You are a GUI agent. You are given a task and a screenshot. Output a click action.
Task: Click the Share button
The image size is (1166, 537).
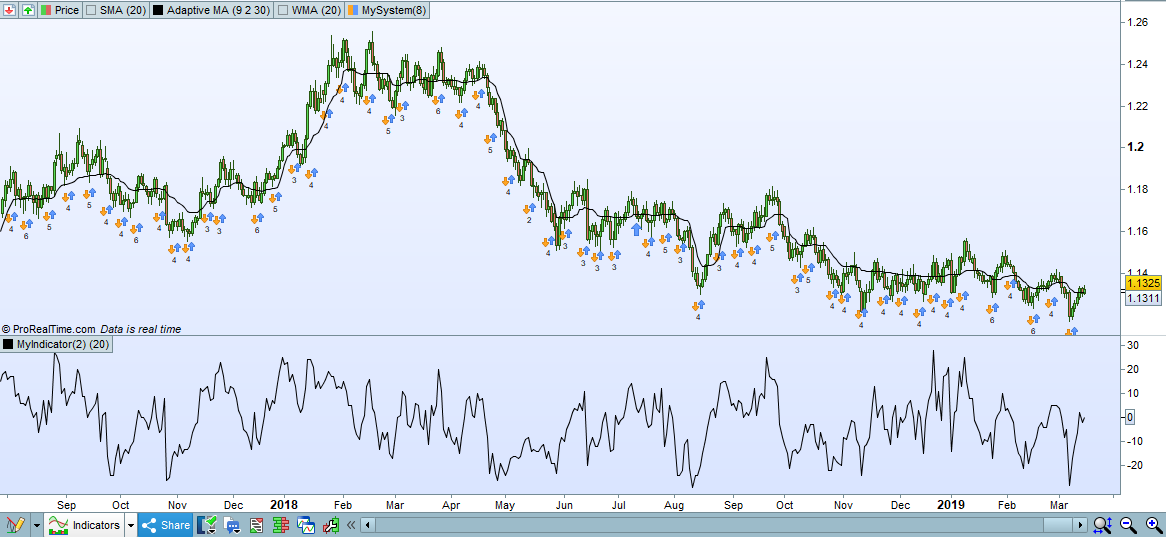[x=166, y=525]
